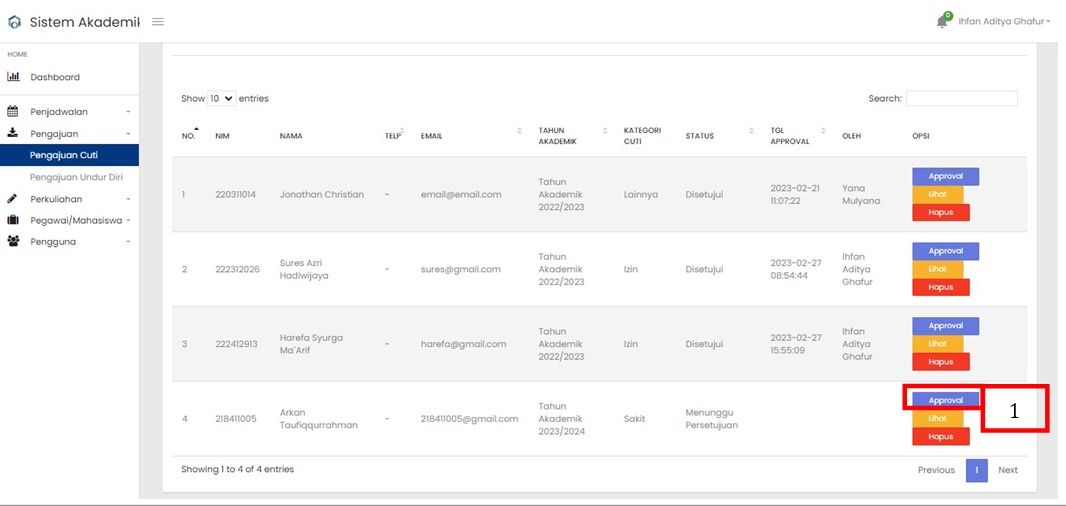
Task: Open the Show entries count dropdown
Action: [221, 99]
